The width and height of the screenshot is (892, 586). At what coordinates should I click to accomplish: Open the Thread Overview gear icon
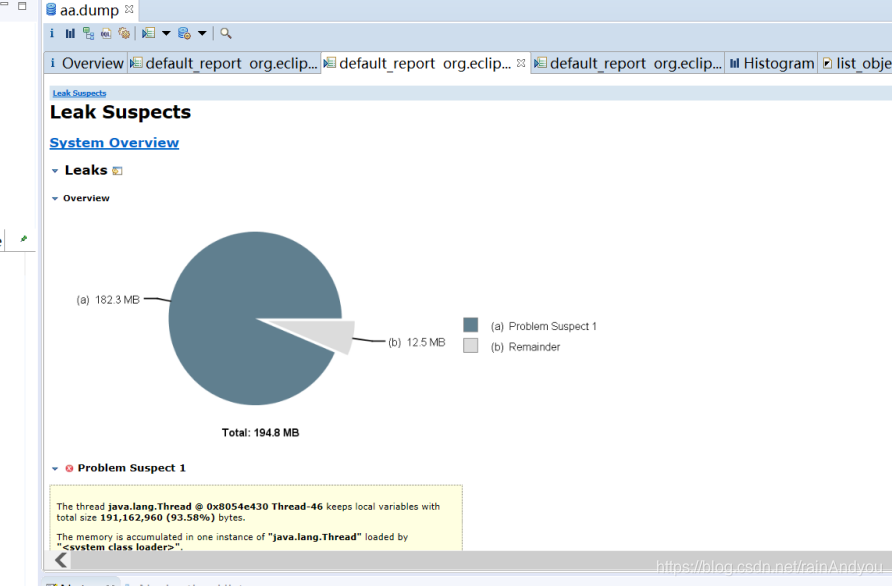[x=124, y=34]
